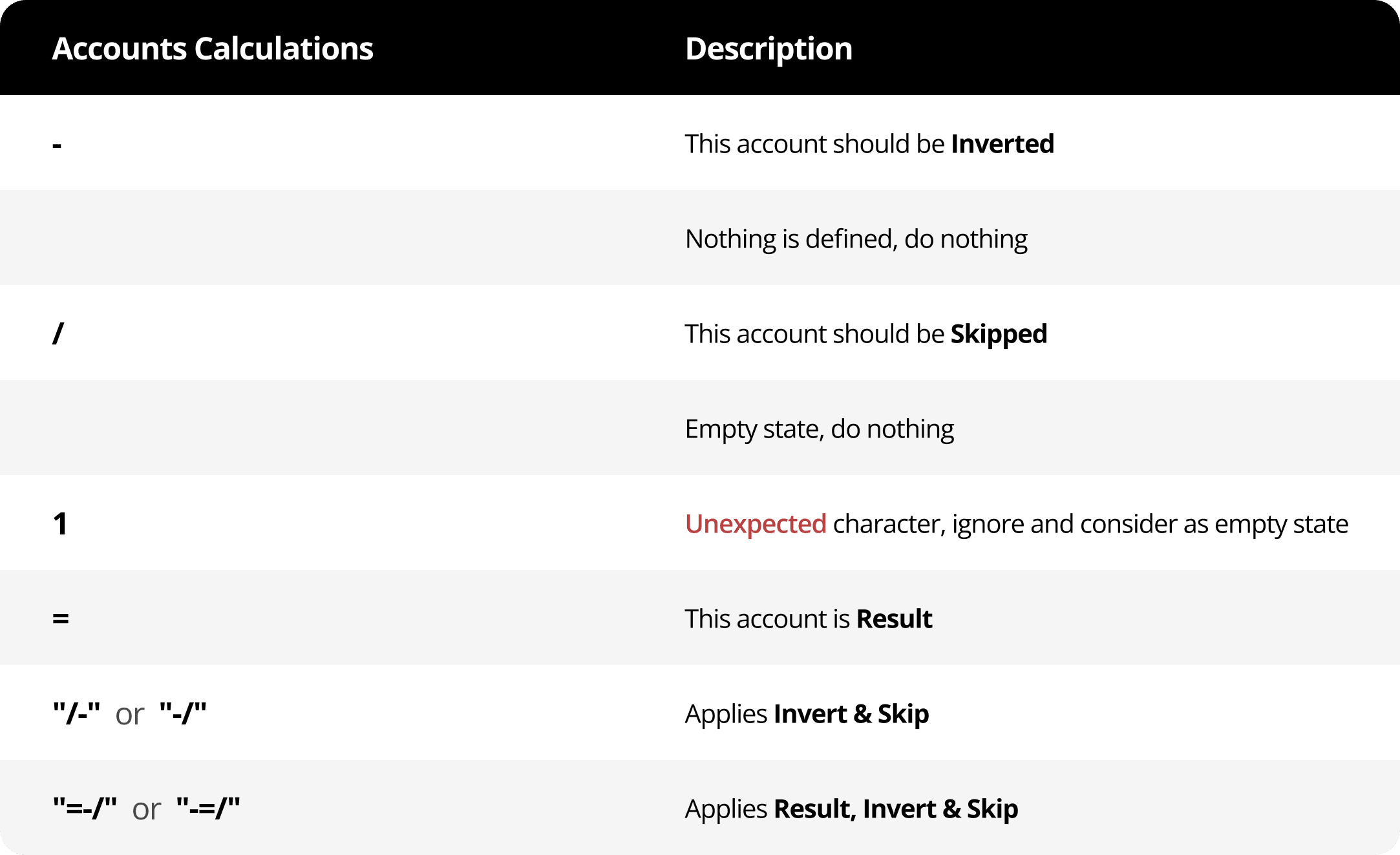The image size is (1400, 855).
Task: Click the "/-" quoted symbol combination
Action: pos(76,713)
